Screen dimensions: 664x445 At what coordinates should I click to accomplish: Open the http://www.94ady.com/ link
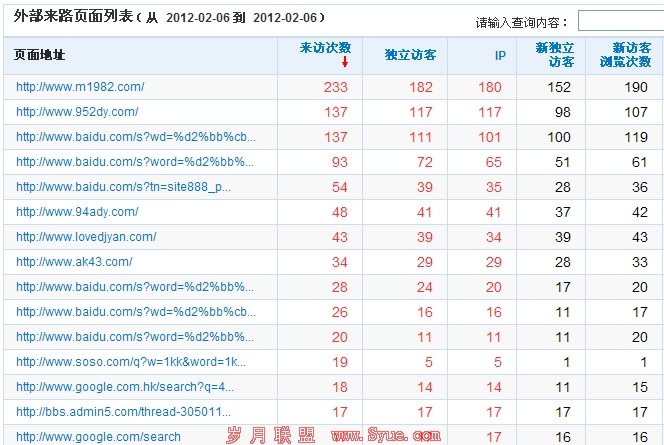click(77, 212)
